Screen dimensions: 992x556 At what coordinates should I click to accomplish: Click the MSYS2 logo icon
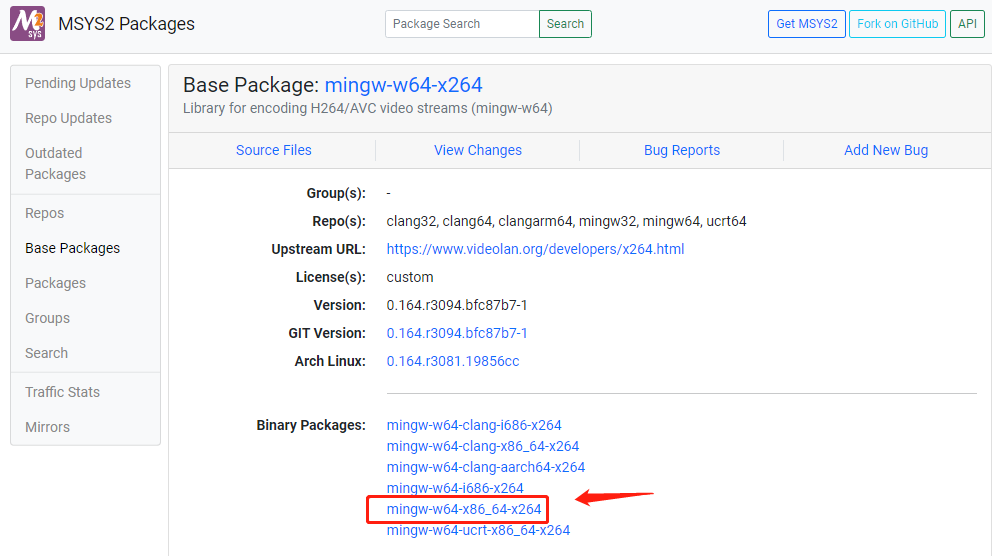(x=27, y=24)
